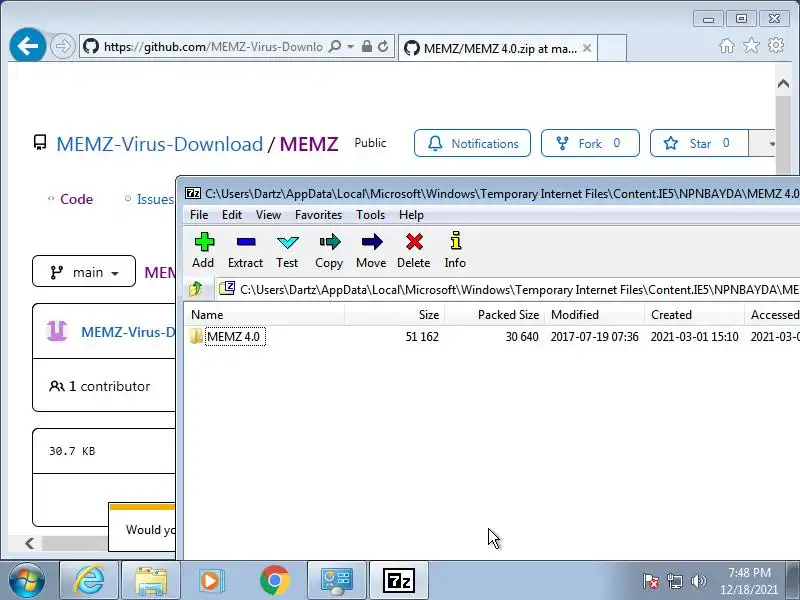Launch Google Chrome from the taskbar
This screenshot has height=600, width=800.
274,580
